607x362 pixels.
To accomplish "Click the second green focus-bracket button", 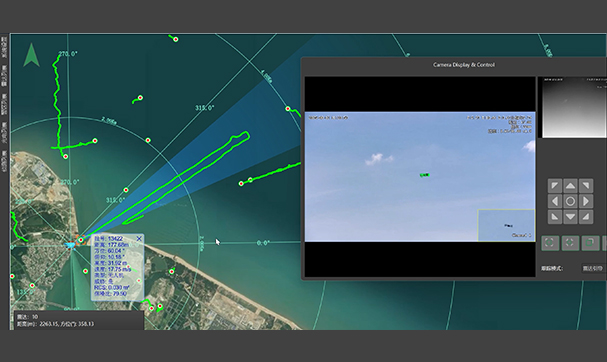I will (570, 243).
